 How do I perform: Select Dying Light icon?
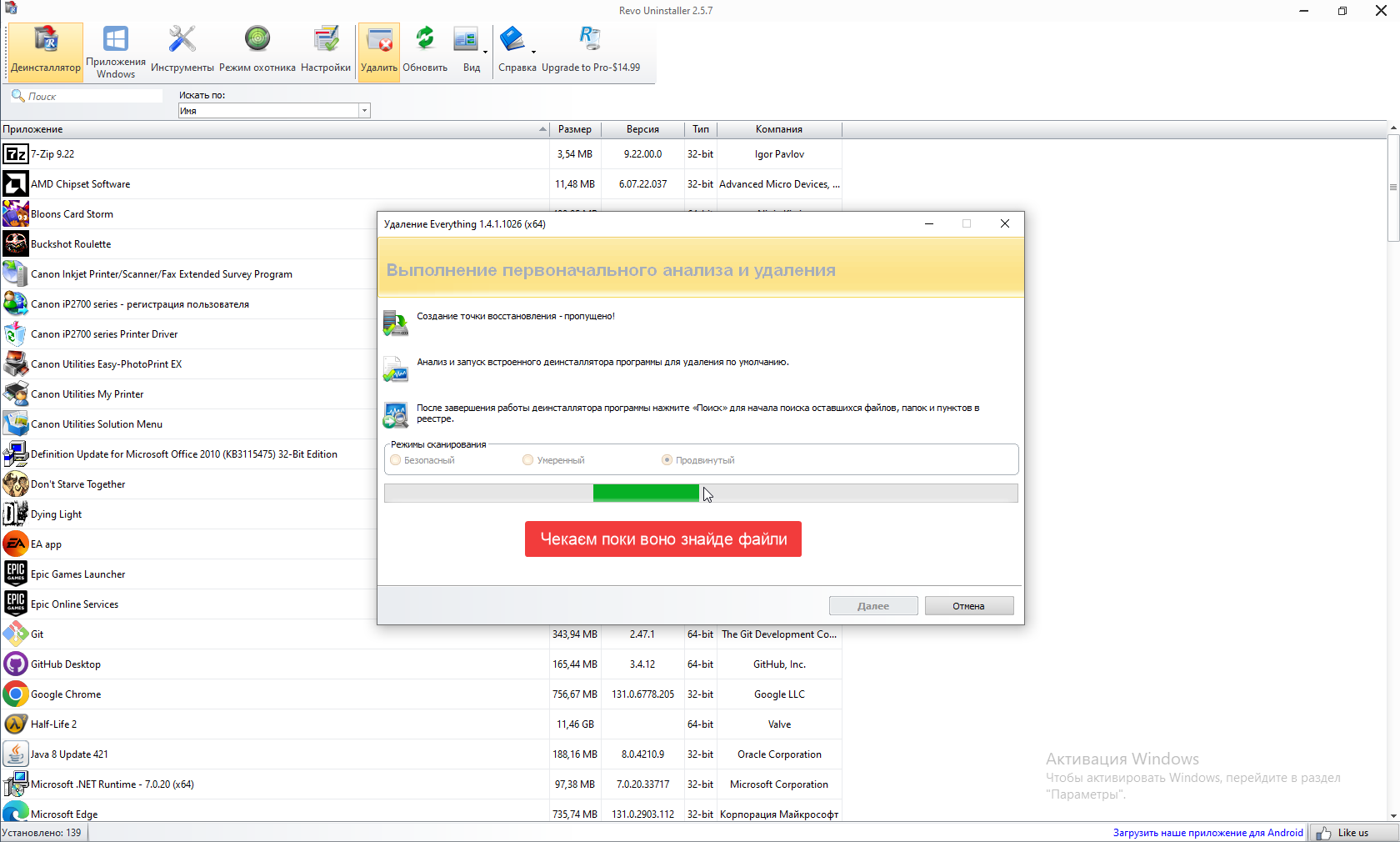click(x=15, y=514)
